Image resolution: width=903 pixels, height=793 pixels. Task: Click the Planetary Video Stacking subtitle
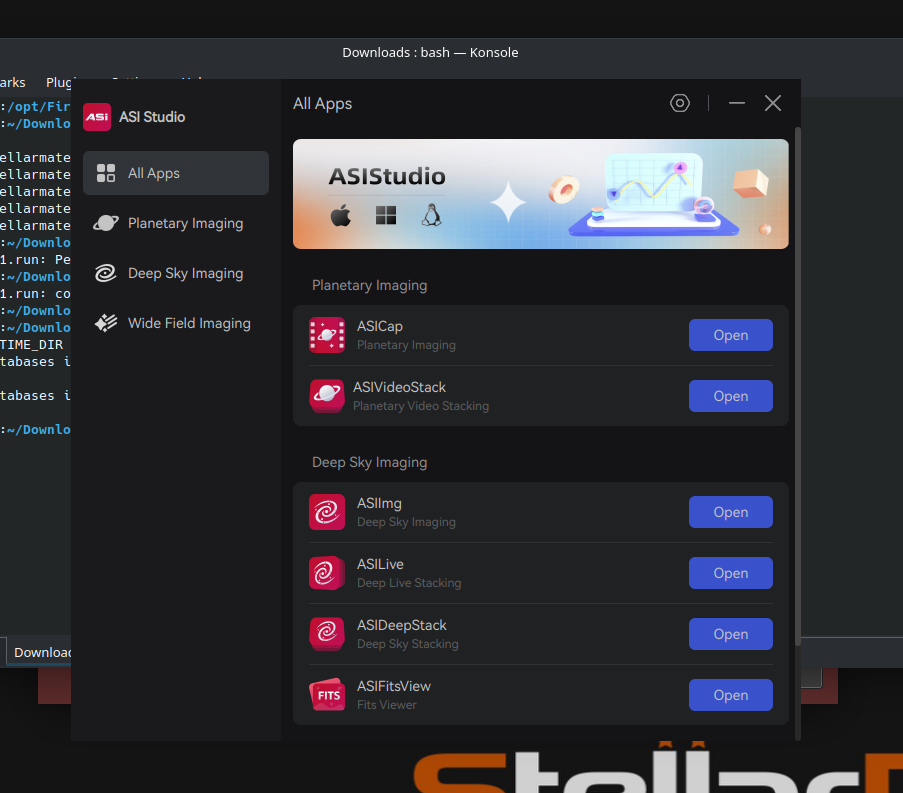[x=421, y=406]
